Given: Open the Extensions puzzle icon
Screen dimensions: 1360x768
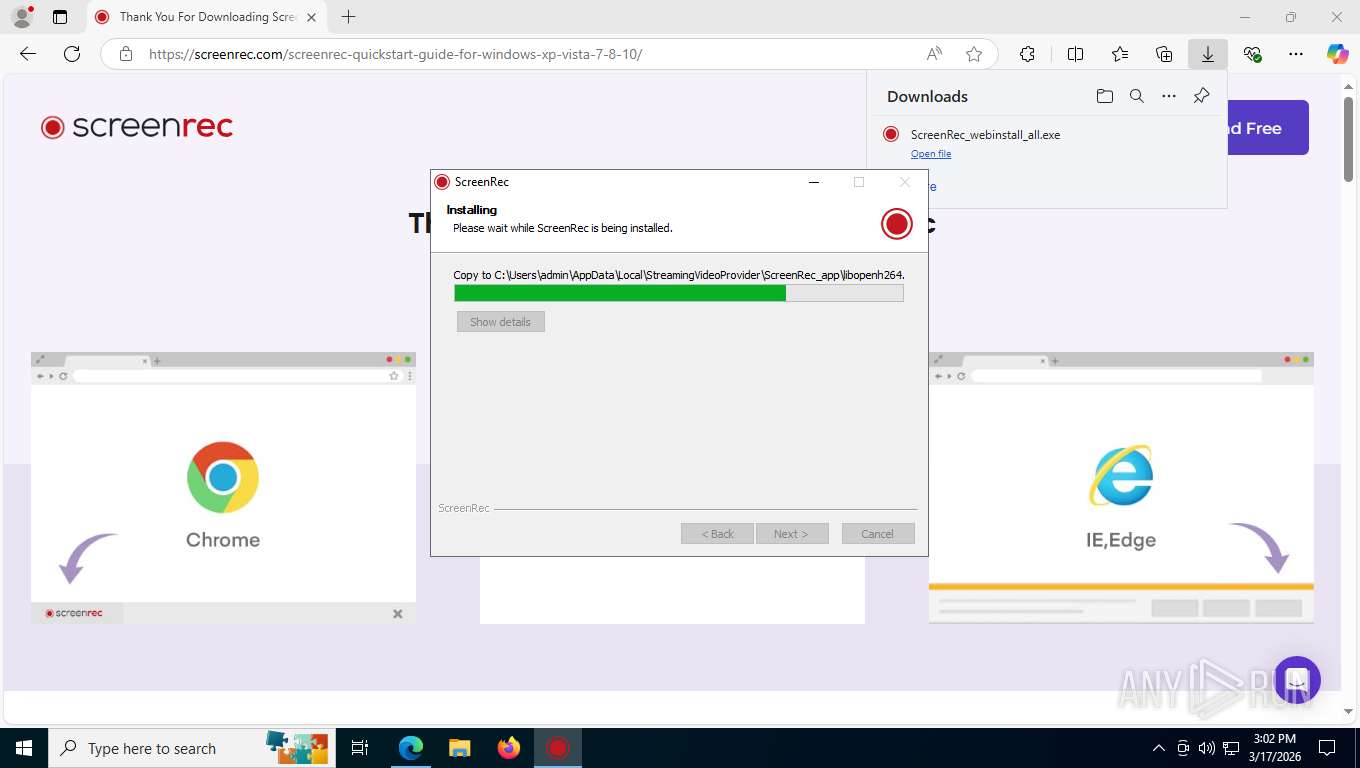Looking at the screenshot, I should tap(1027, 54).
